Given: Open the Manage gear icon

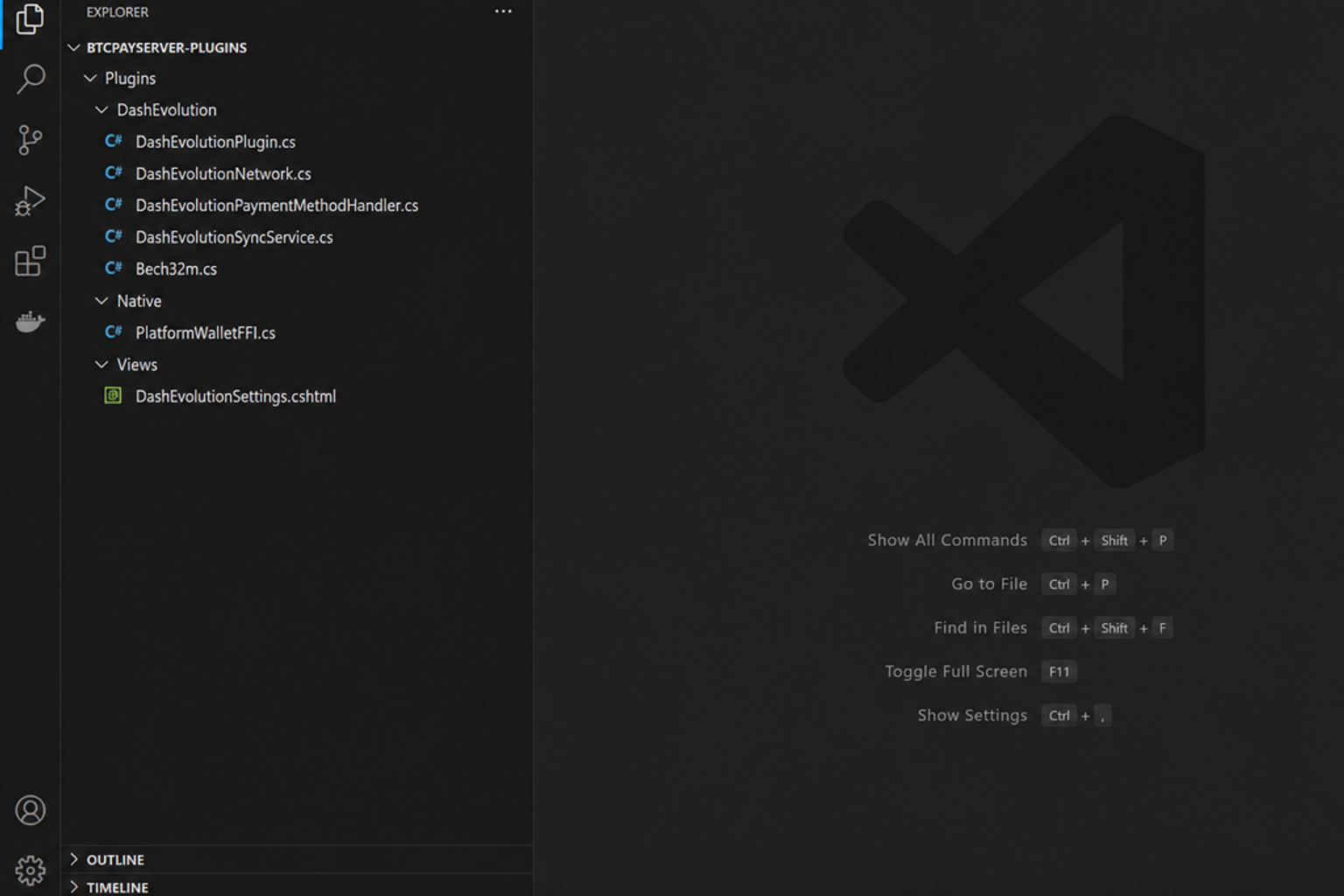Looking at the screenshot, I should [x=30, y=871].
